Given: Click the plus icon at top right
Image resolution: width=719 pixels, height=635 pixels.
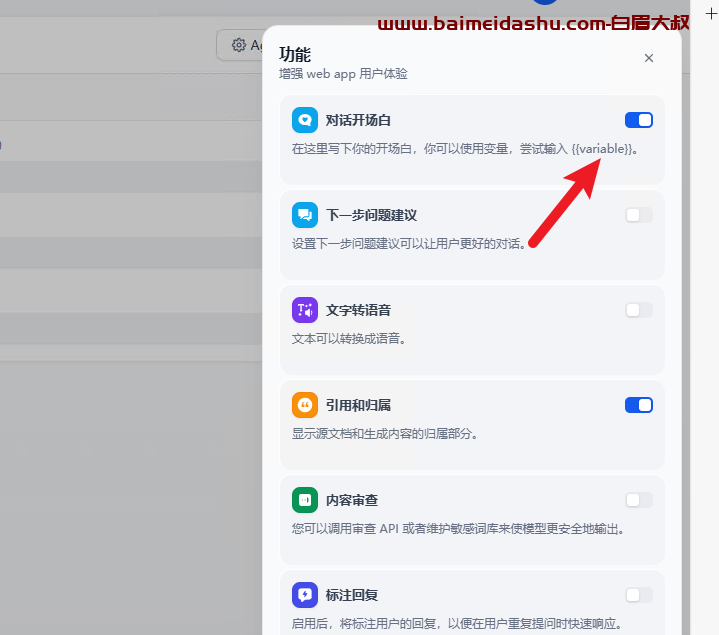Looking at the screenshot, I should pyautogui.click(x=711, y=14).
